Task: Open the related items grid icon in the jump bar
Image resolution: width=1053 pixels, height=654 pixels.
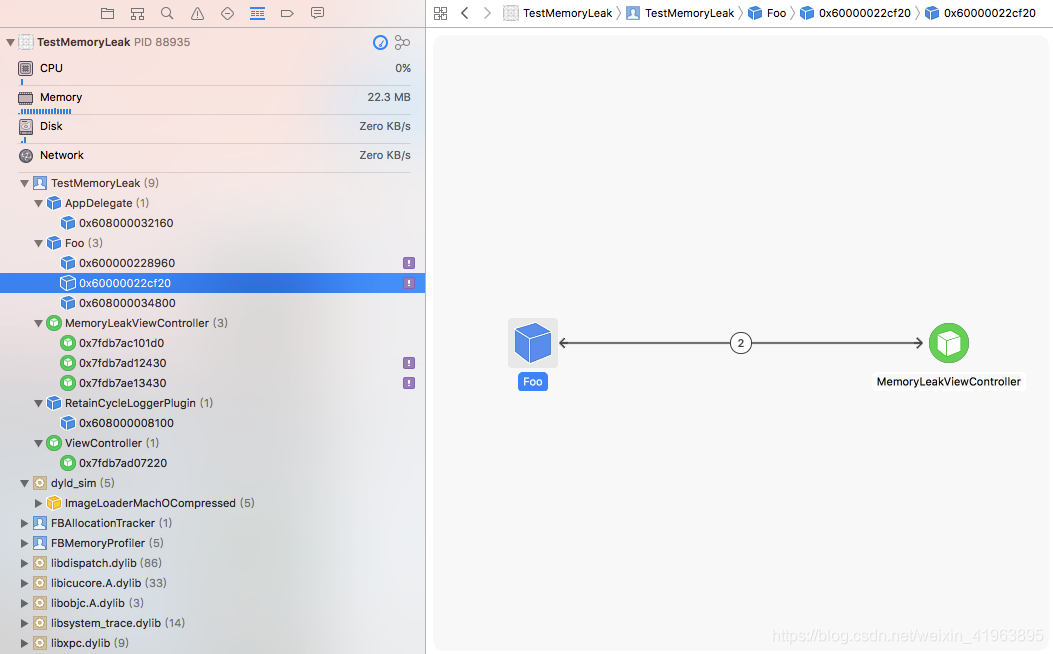Action: tap(441, 13)
